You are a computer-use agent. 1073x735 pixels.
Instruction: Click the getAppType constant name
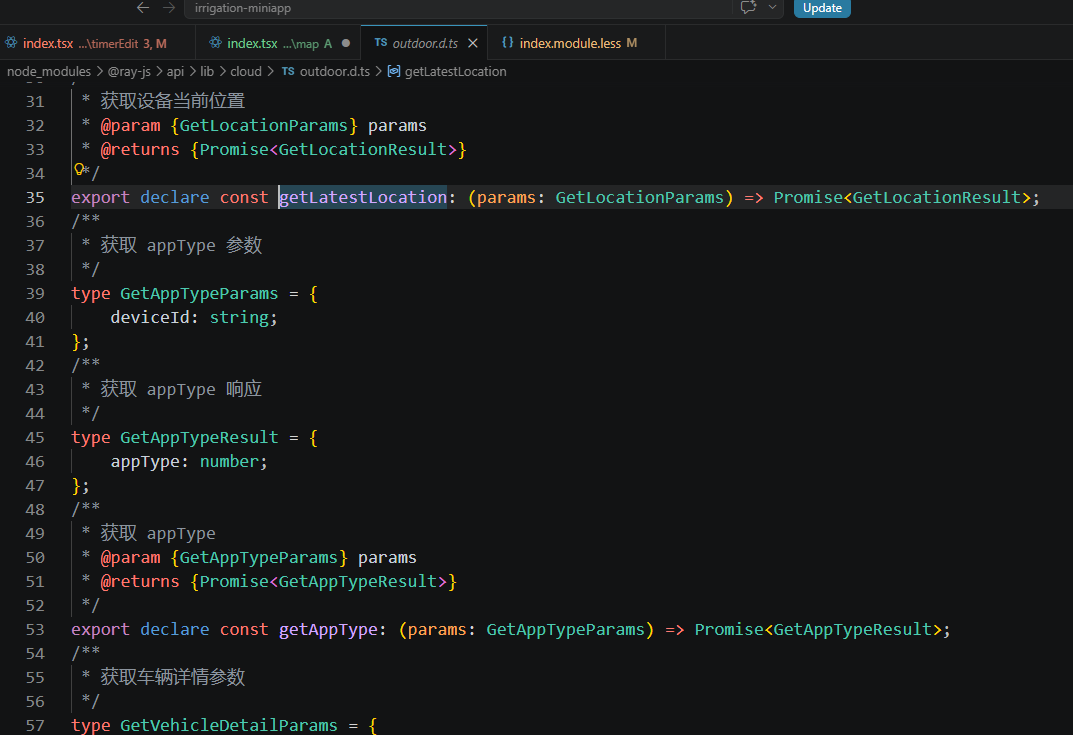328,630
